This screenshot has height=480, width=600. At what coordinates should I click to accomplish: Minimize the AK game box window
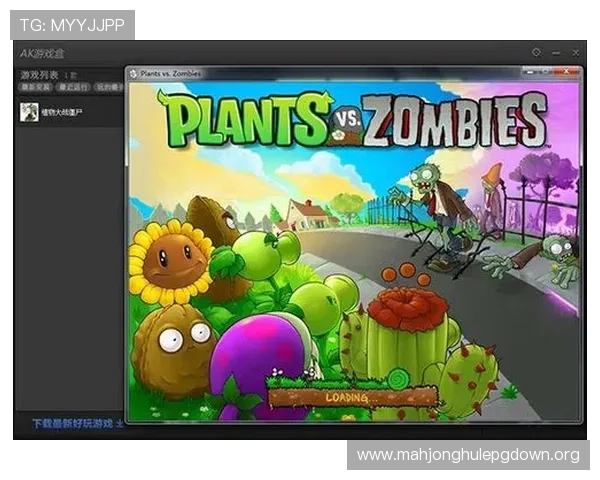click(x=556, y=52)
